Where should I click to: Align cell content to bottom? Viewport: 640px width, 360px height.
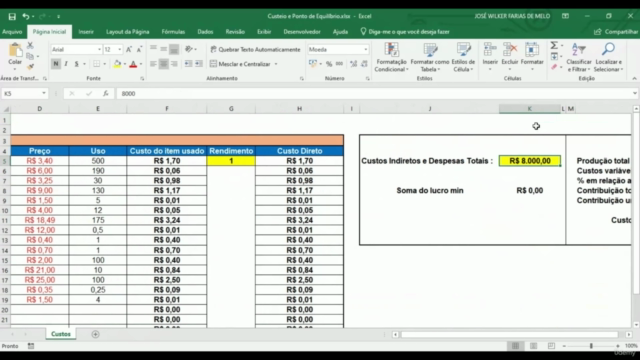pos(174,49)
